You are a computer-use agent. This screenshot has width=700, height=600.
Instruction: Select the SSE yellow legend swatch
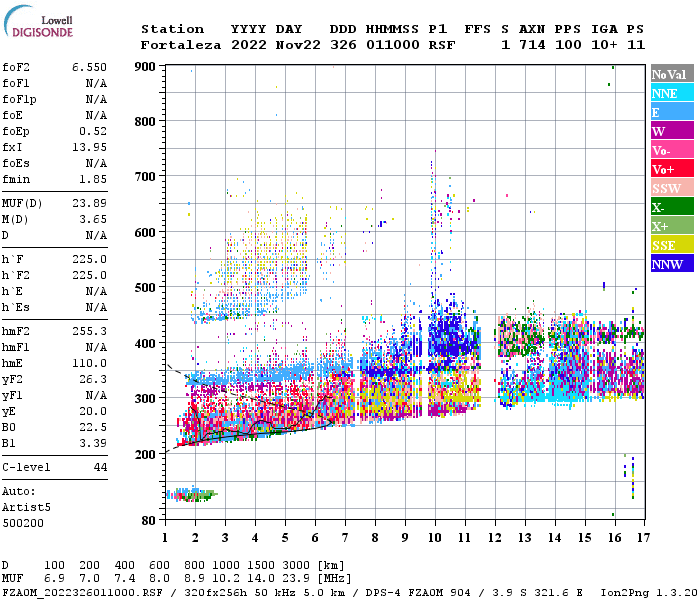tap(672, 245)
